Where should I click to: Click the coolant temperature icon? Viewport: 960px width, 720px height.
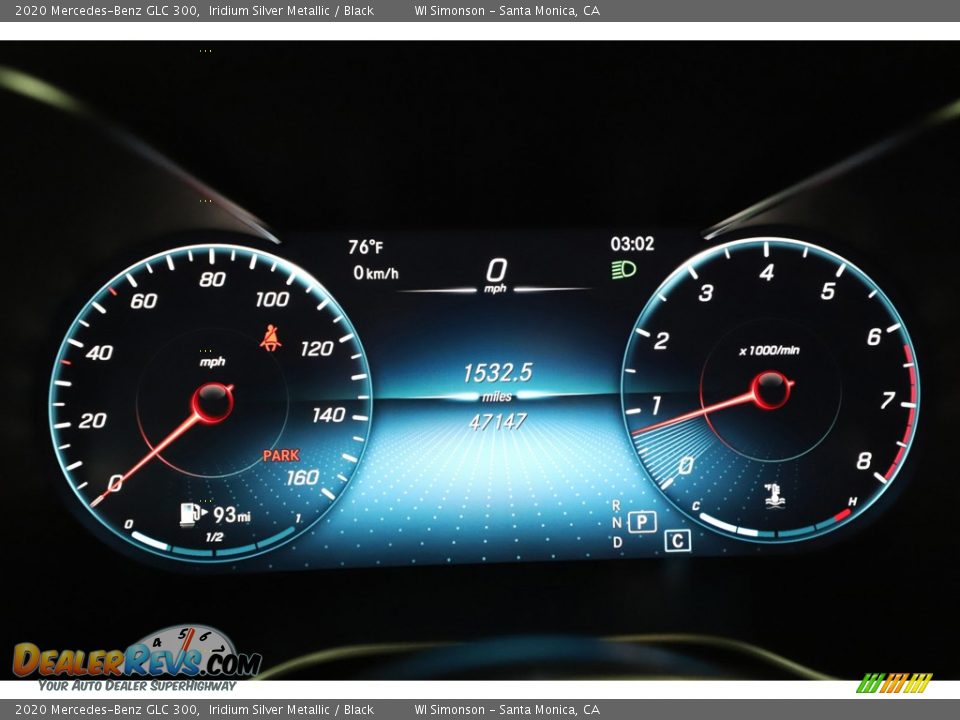(x=774, y=495)
